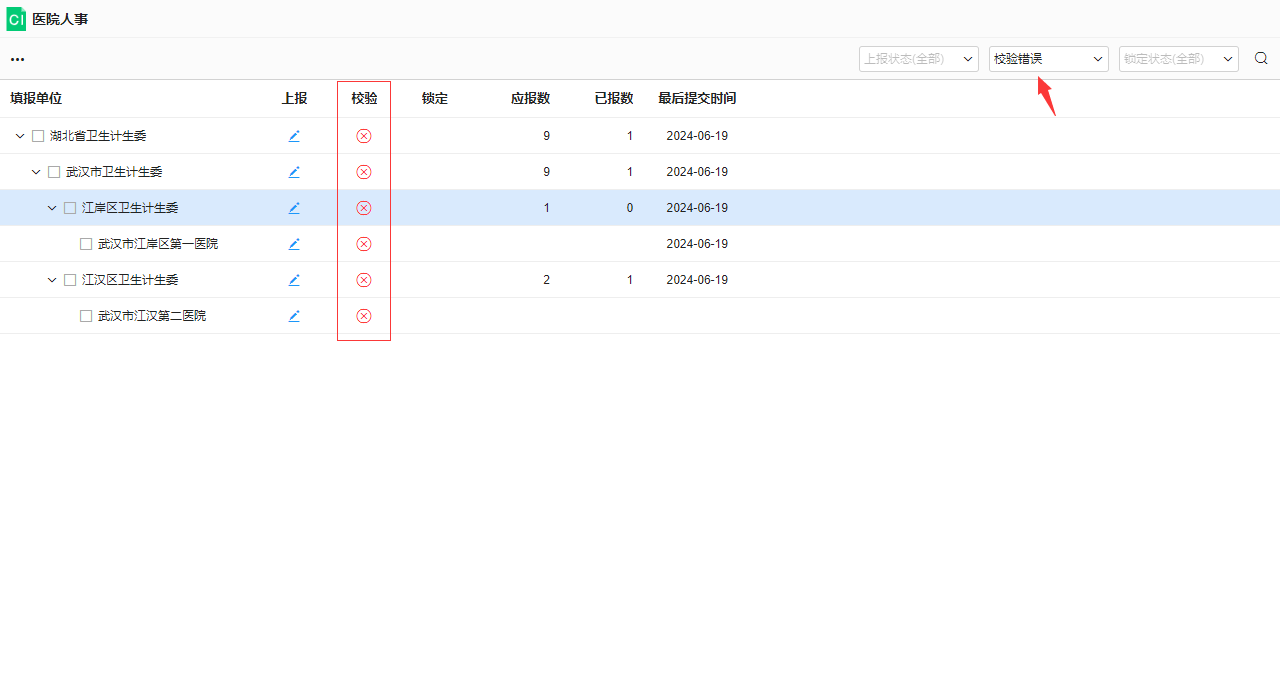
Task: Click edit pencil for 武汉市江岸区第一医院
Action: [x=294, y=244]
